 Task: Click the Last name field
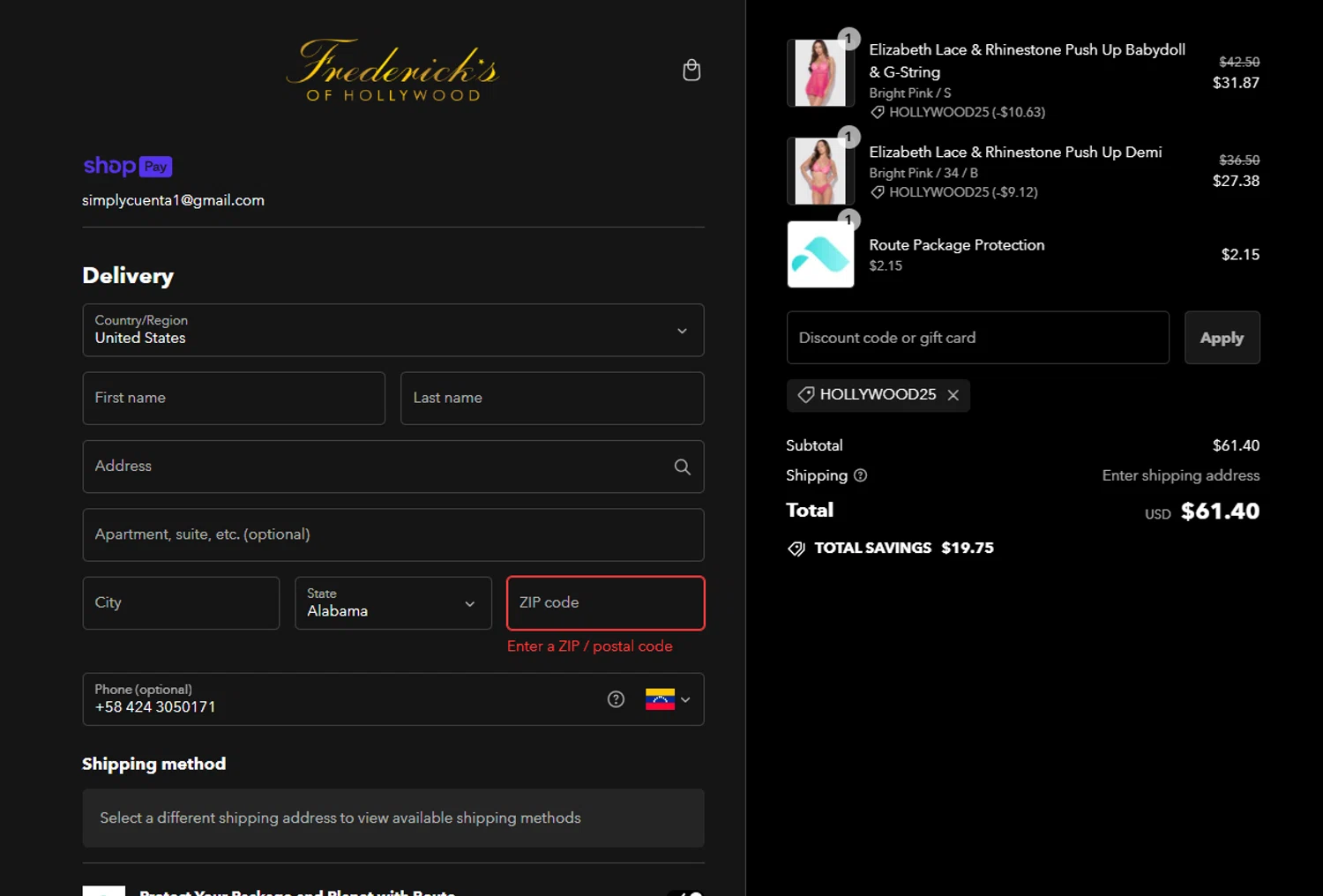552,398
